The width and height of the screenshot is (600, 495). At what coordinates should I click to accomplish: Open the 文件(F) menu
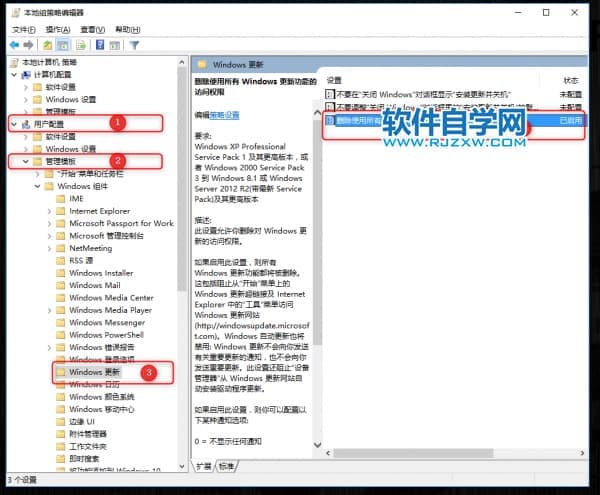coord(19,30)
